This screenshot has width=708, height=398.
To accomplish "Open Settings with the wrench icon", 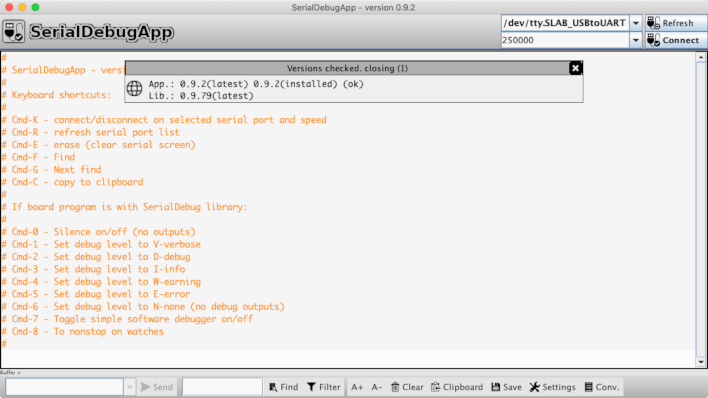I will coord(553,387).
